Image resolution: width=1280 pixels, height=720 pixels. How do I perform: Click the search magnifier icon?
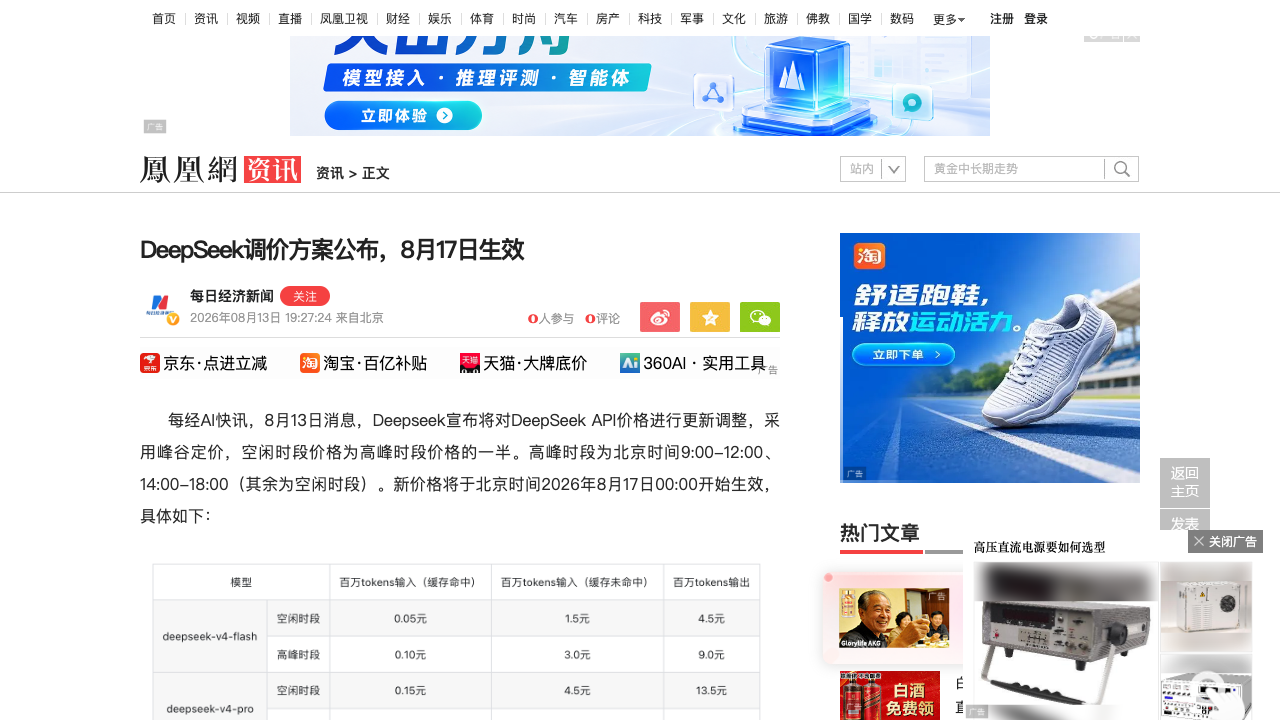1122,169
